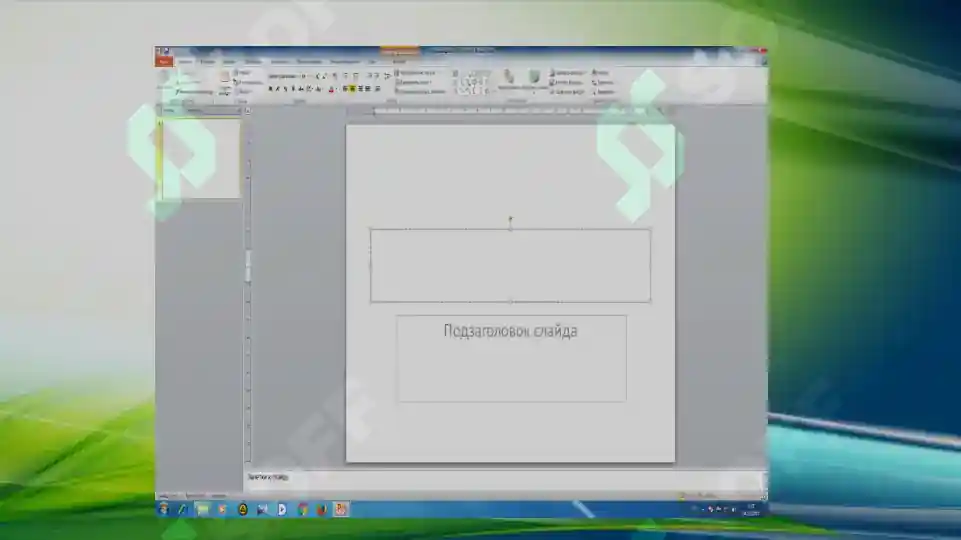The width and height of the screenshot is (961, 540).
Task: Switch to PowerPoint from the taskbar
Action: [341, 509]
